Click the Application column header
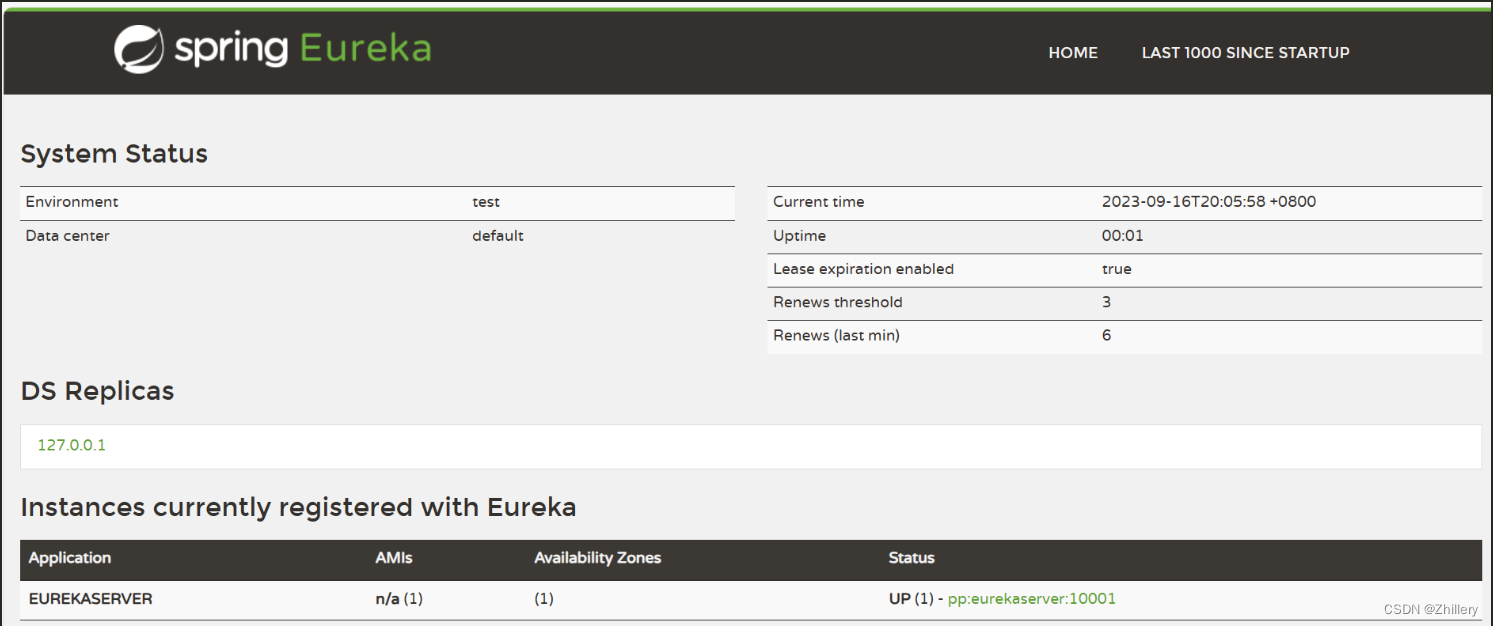This screenshot has width=1493, height=626. pyautogui.click(x=70, y=558)
